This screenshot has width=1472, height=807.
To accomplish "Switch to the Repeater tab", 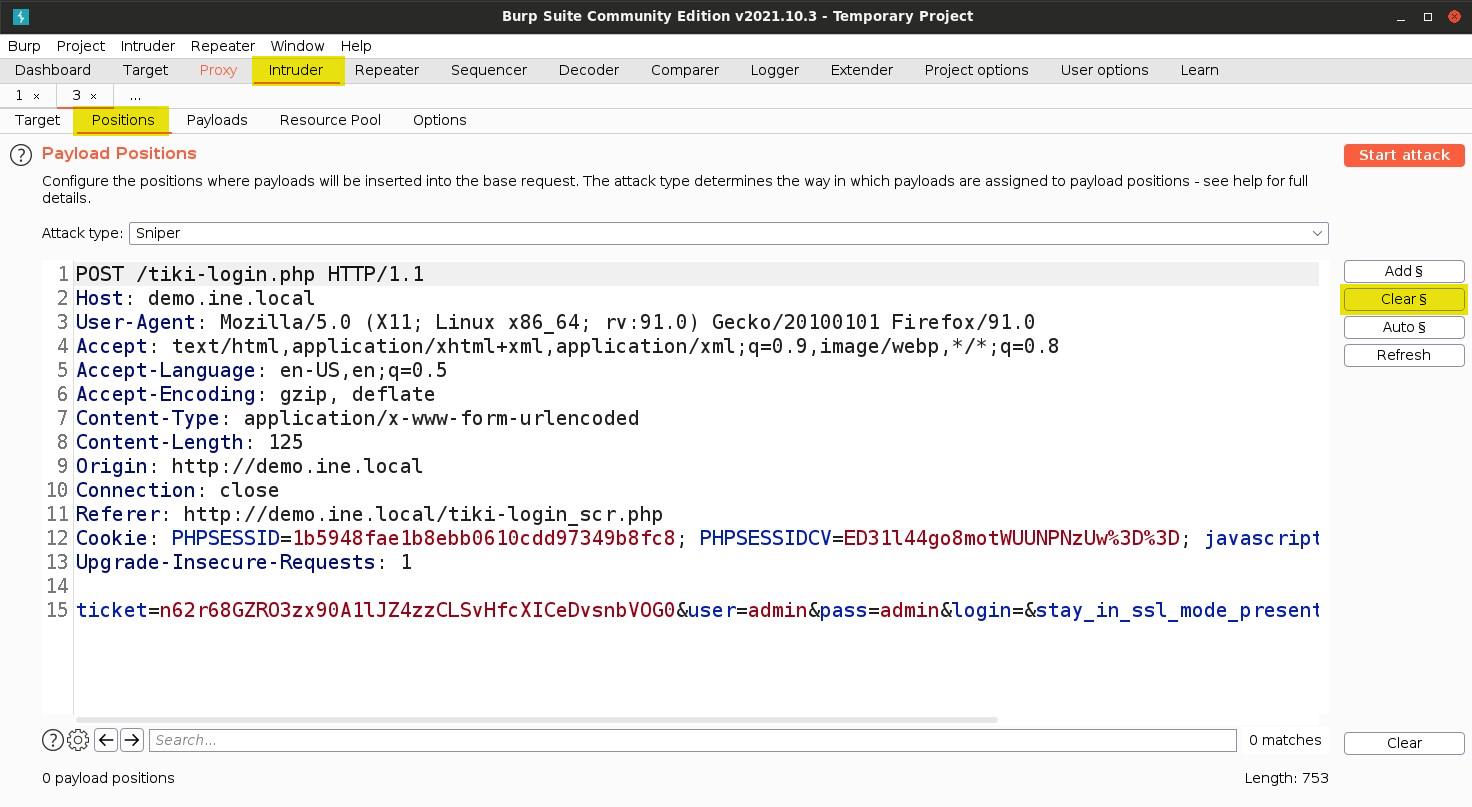I will click(x=386, y=70).
